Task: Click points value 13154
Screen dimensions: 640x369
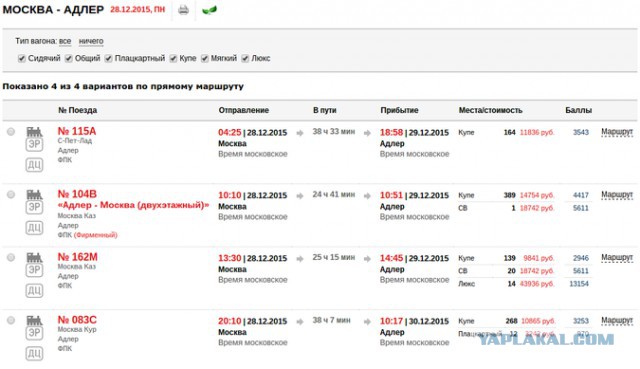Action: tap(579, 284)
